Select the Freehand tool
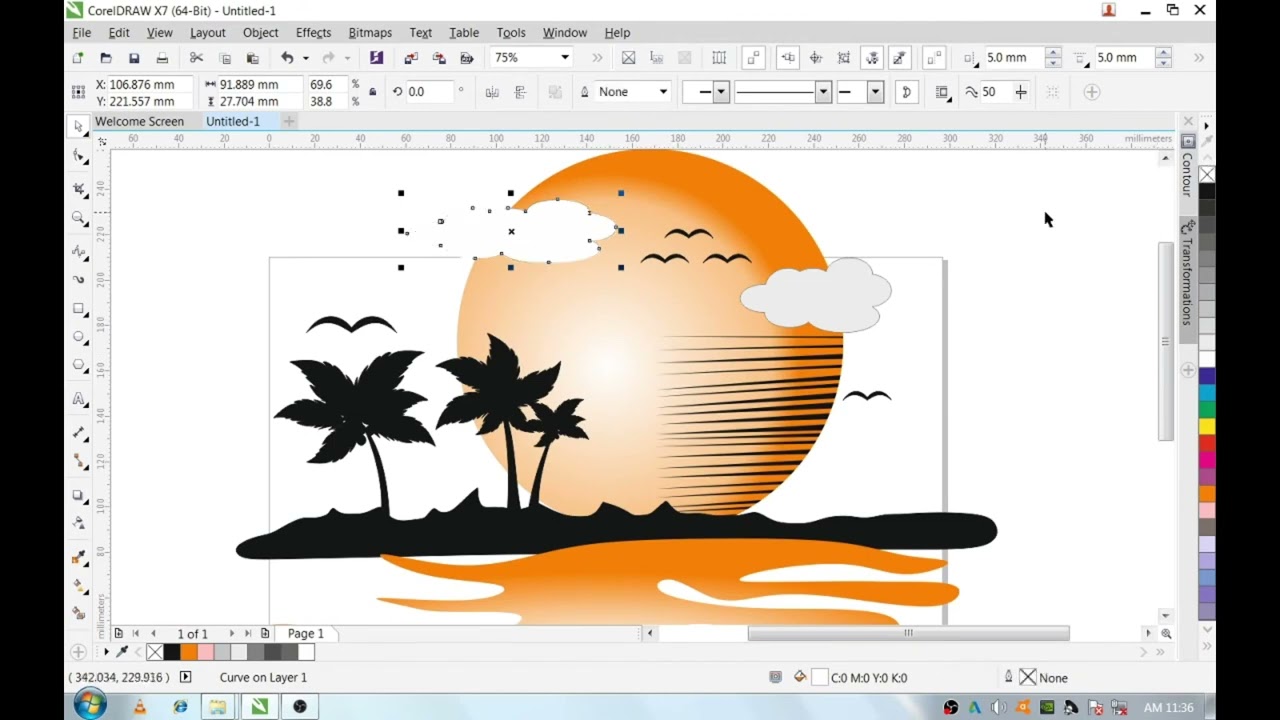 [79, 251]
